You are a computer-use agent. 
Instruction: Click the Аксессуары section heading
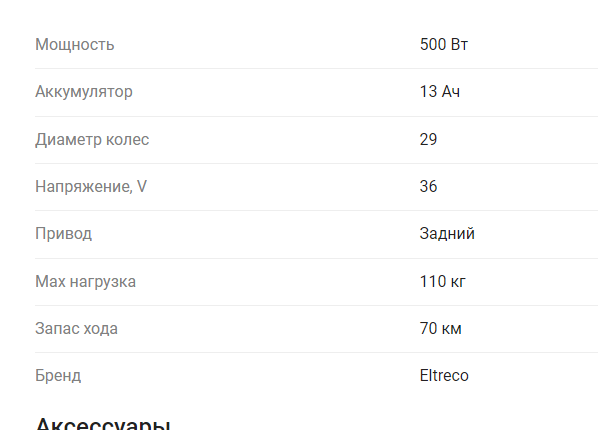103,423
